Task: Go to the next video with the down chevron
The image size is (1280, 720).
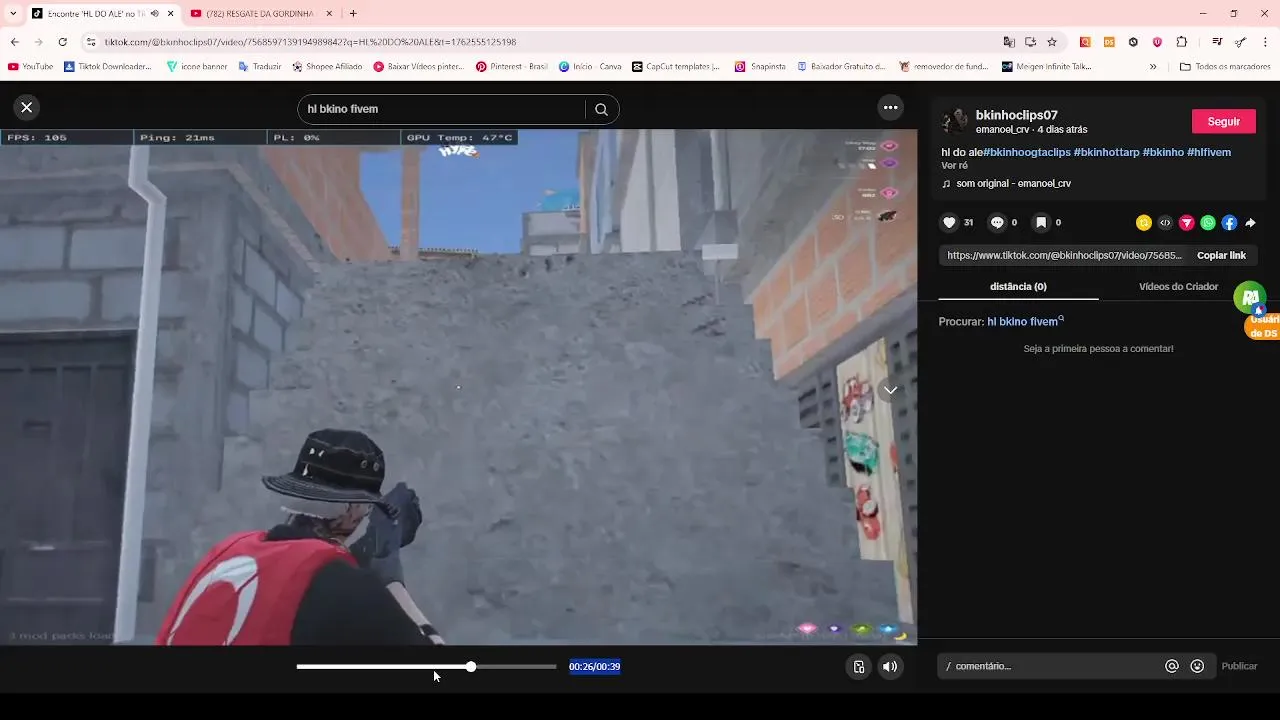Action: click(x=890, y=390)
